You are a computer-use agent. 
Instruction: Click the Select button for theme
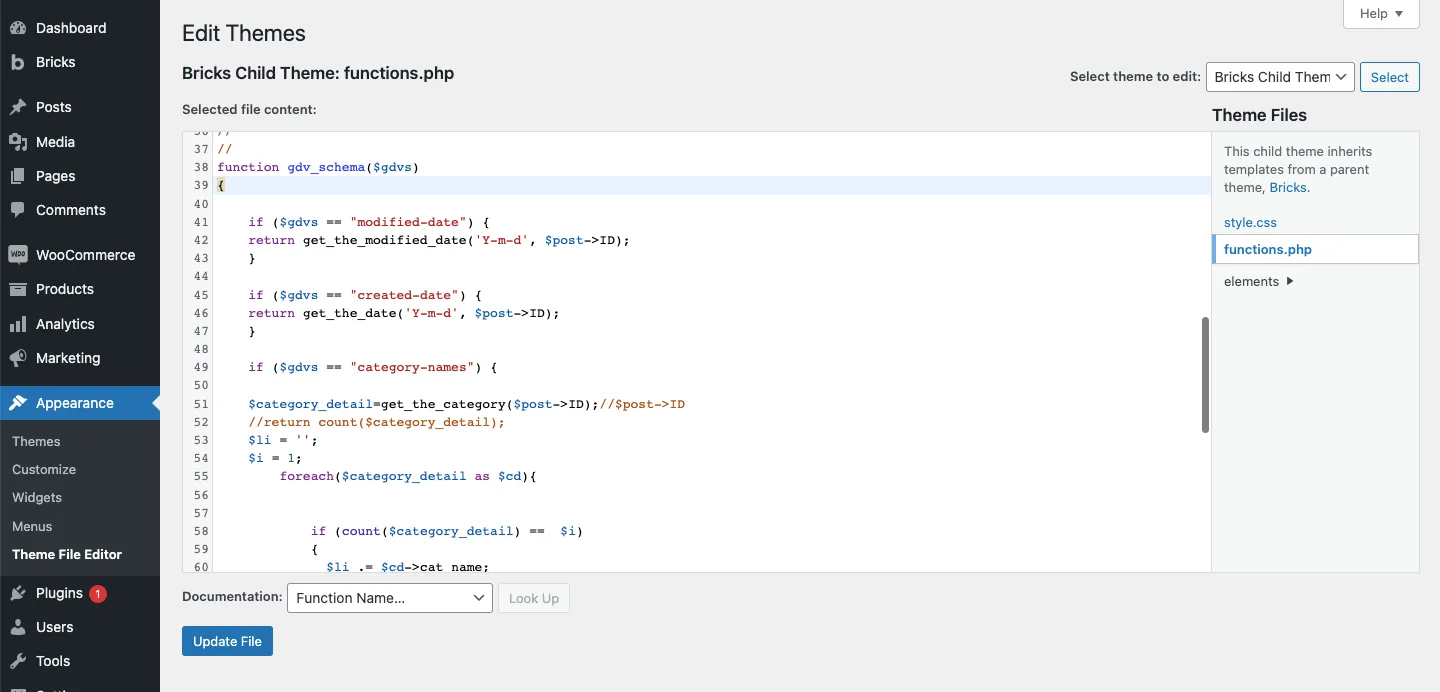click(1390, 77)
